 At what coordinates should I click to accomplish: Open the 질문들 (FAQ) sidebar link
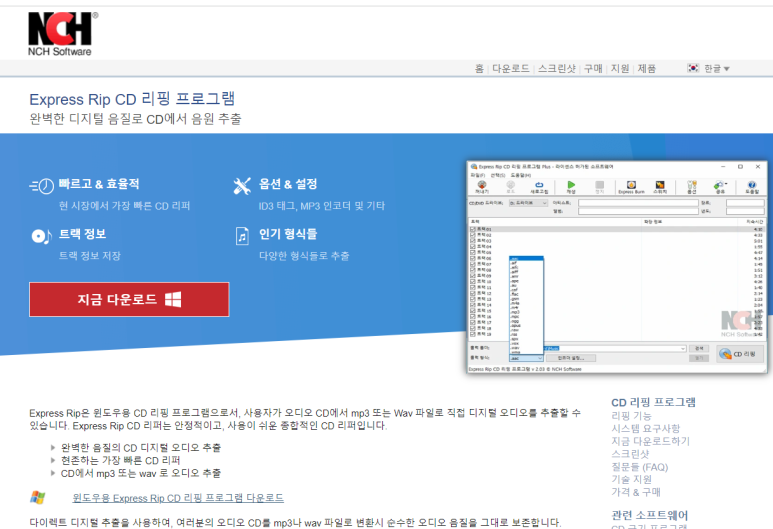pyautogui.click(x=639, y=466)
